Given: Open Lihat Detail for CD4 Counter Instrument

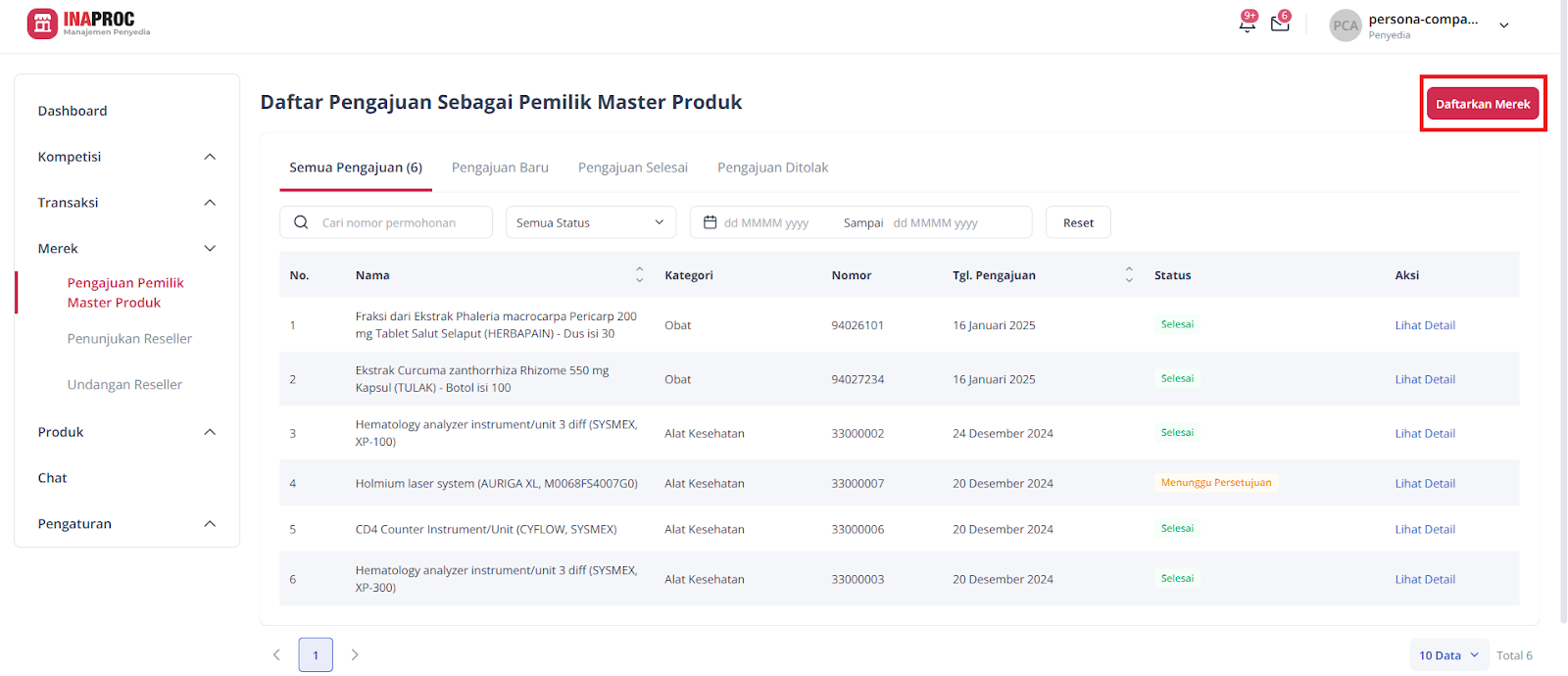Looking at the screenshot, I should pyautogui.click(x=1425, y=529).
